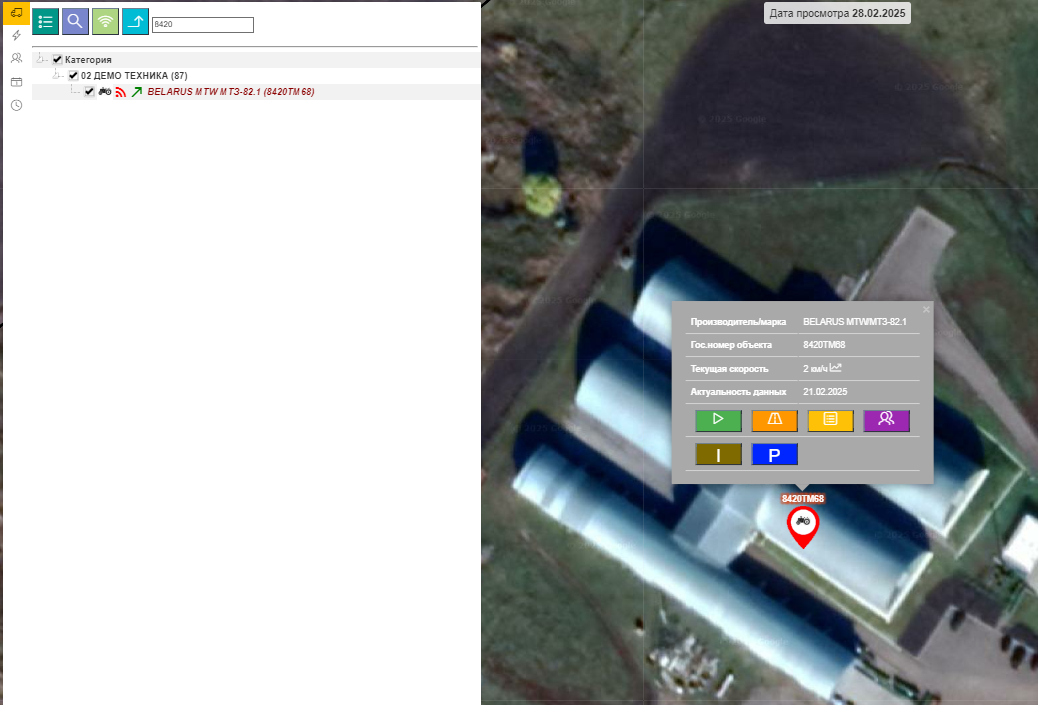Click the search field containing 8420
Viewport: 1038px width, 705px height.
[x=202, y=25]
